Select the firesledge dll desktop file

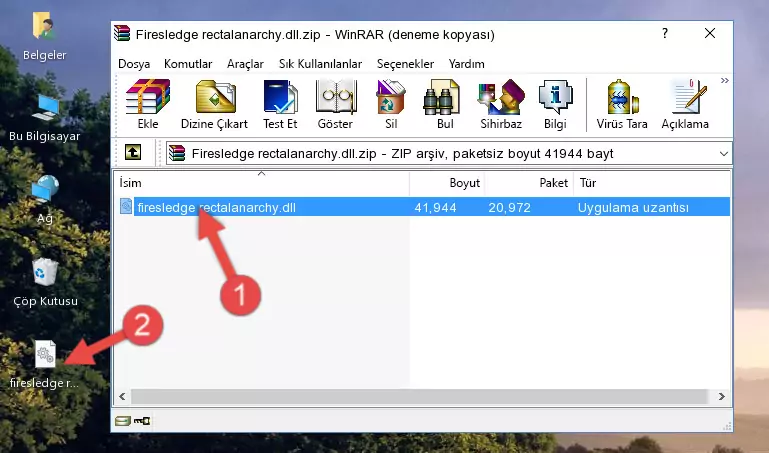coord(45,365)
